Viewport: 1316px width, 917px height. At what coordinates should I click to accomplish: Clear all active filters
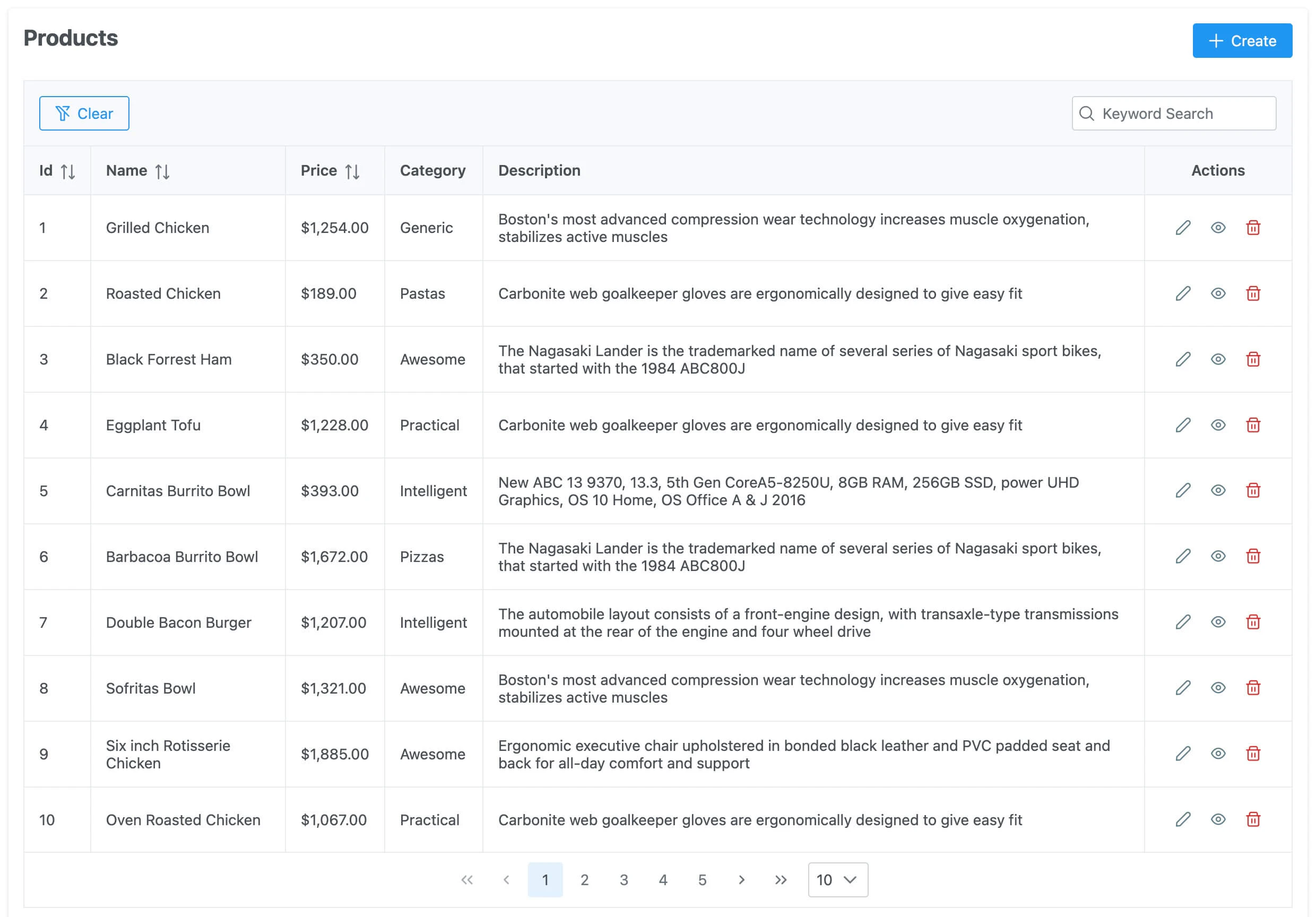click(84, 113)
